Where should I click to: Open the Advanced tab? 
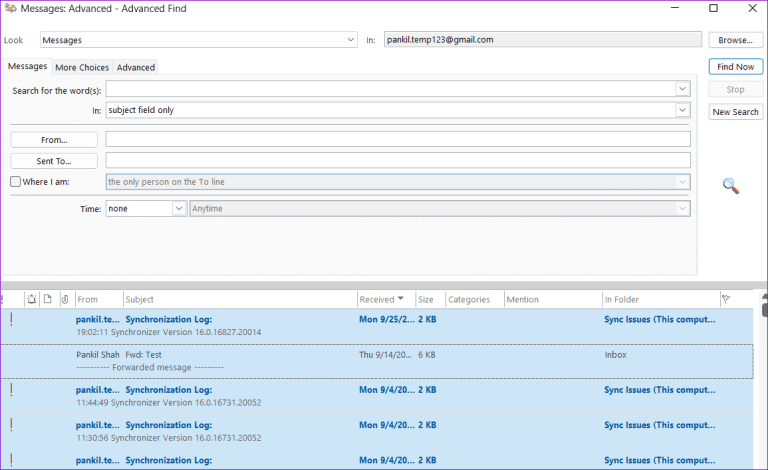(136, 67)
